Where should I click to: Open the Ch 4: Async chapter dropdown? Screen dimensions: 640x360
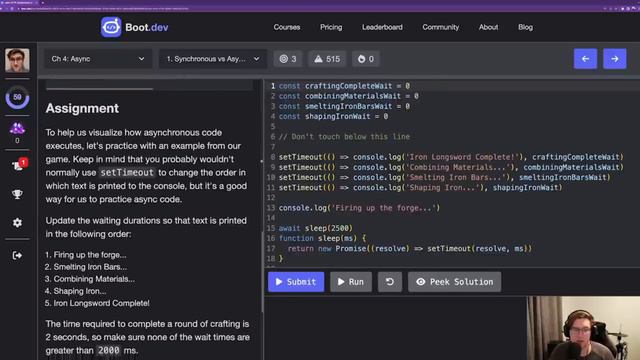tap(98, 59)
